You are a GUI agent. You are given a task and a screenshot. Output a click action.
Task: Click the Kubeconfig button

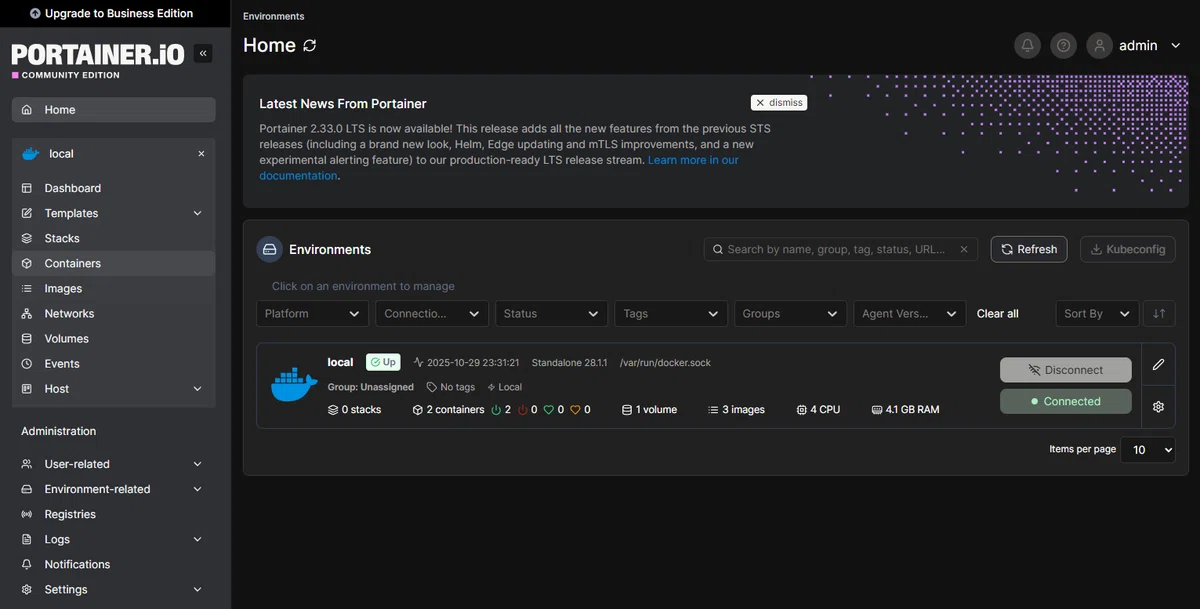(x=1127, y=249)
